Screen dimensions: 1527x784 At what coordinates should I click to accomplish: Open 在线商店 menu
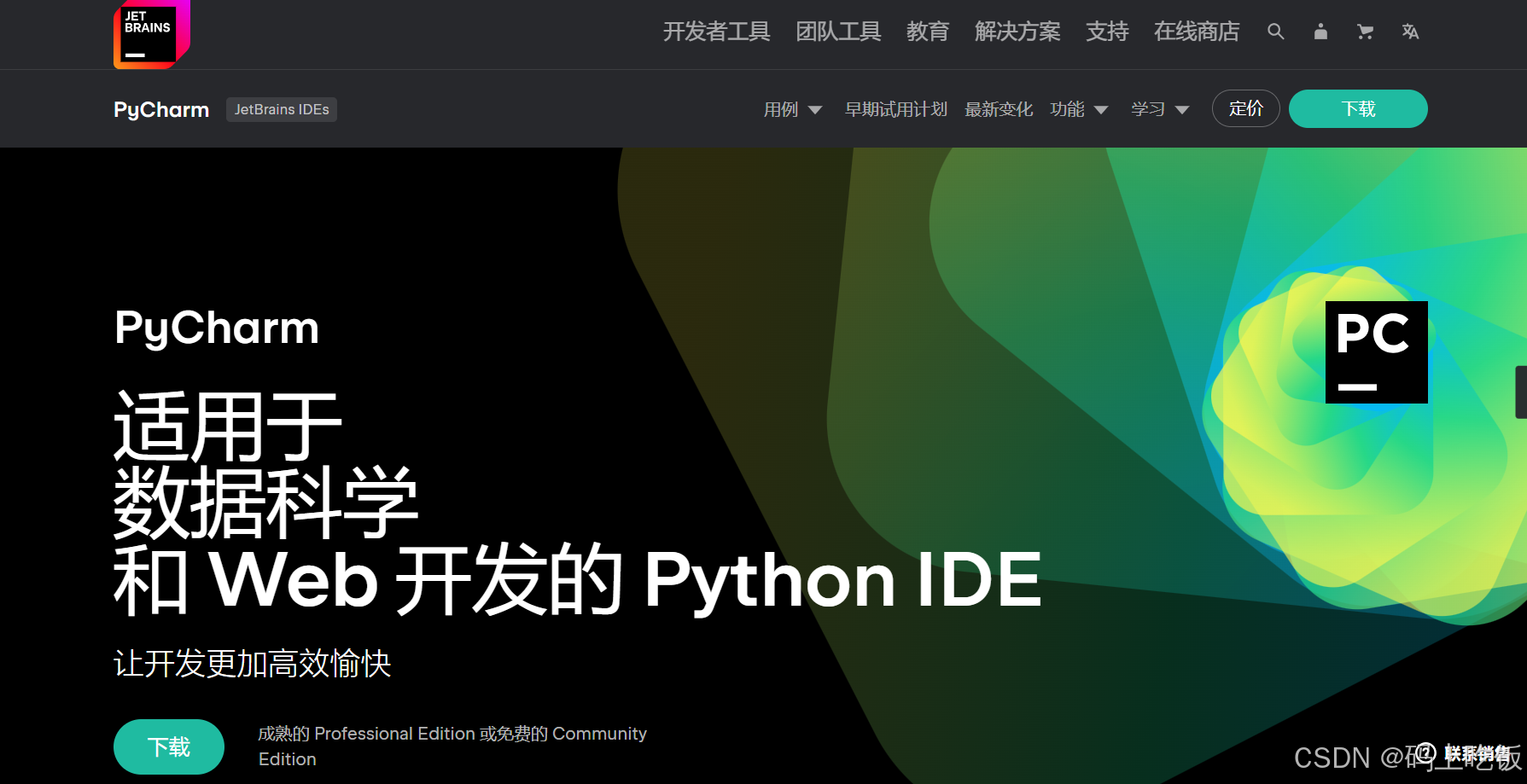click(1197, 32)
